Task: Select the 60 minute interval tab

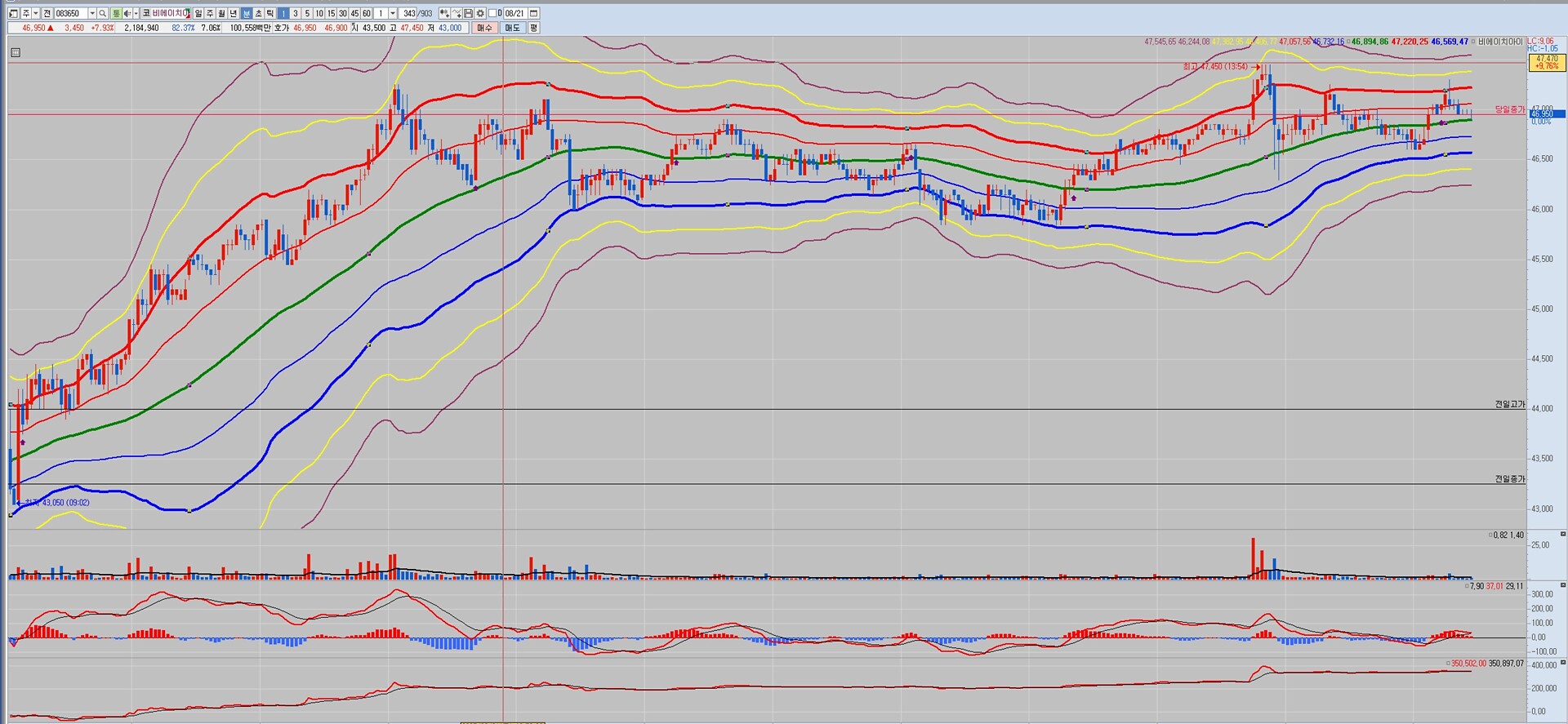Action: (x=367, y=14)
